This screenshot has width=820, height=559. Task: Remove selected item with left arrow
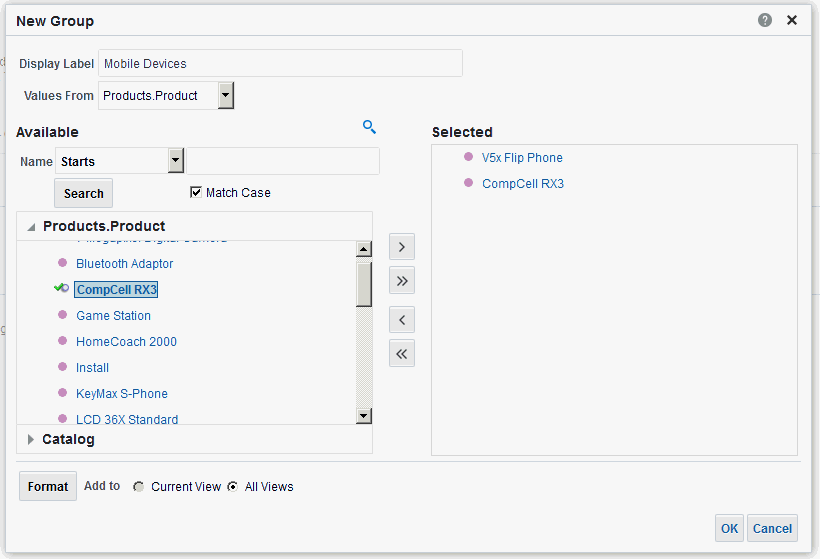pyautogui.click(x=402, y=320)
